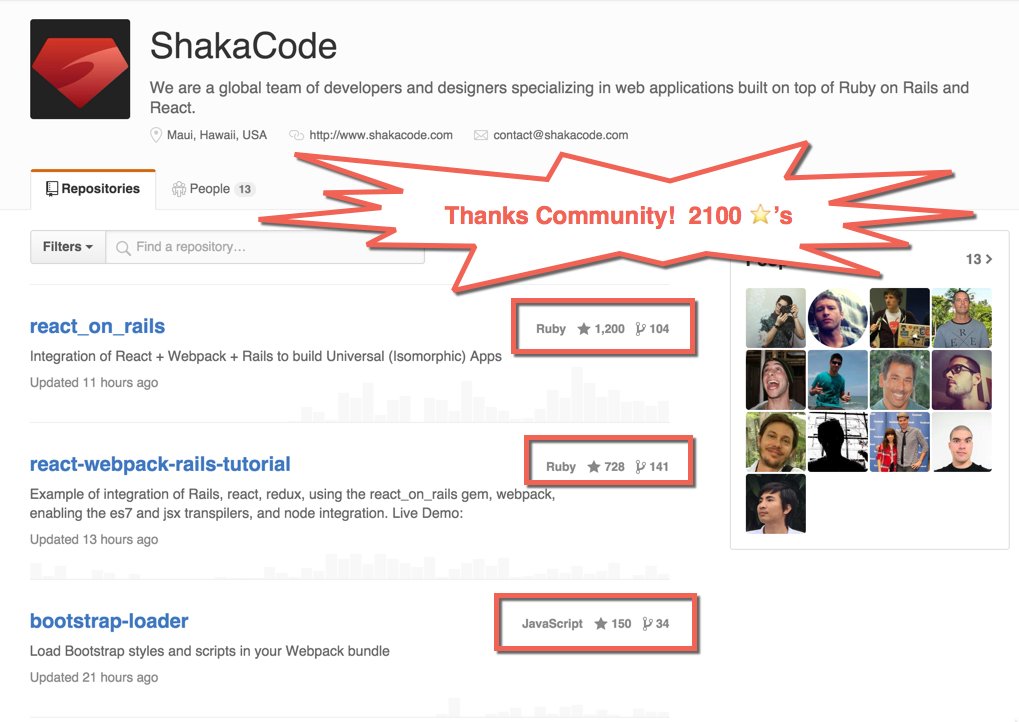Switch to the People tab
Screen dimensions: 1019x722
click(x=213, y=189)
